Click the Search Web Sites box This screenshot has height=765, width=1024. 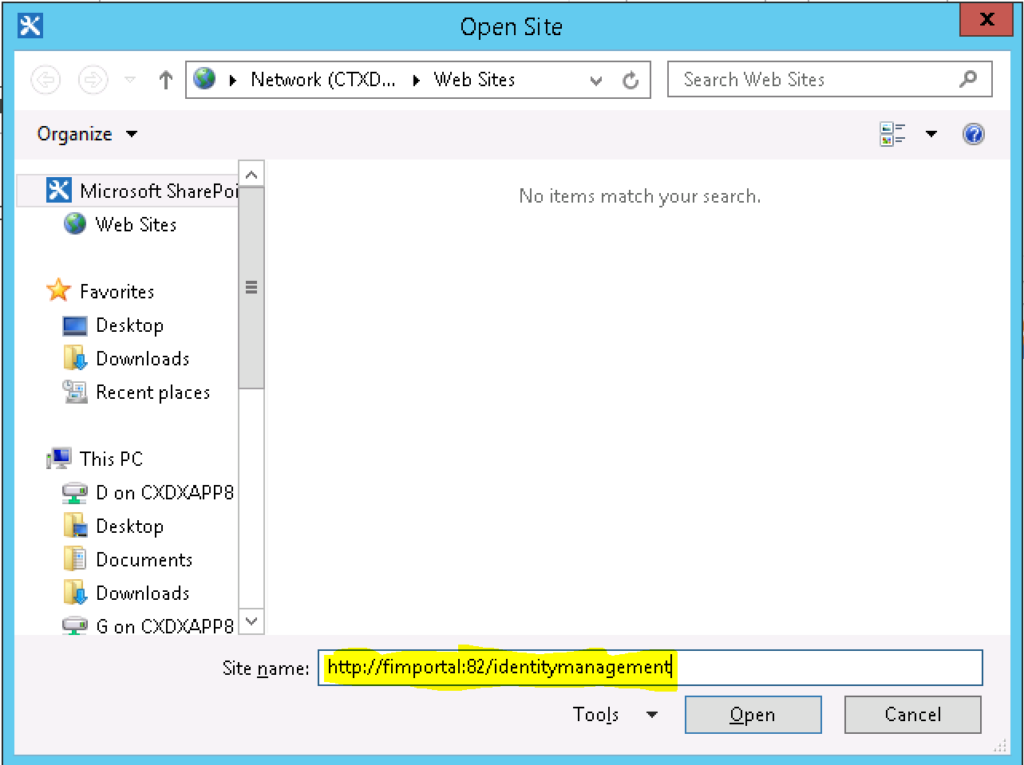tap(815, 79)
